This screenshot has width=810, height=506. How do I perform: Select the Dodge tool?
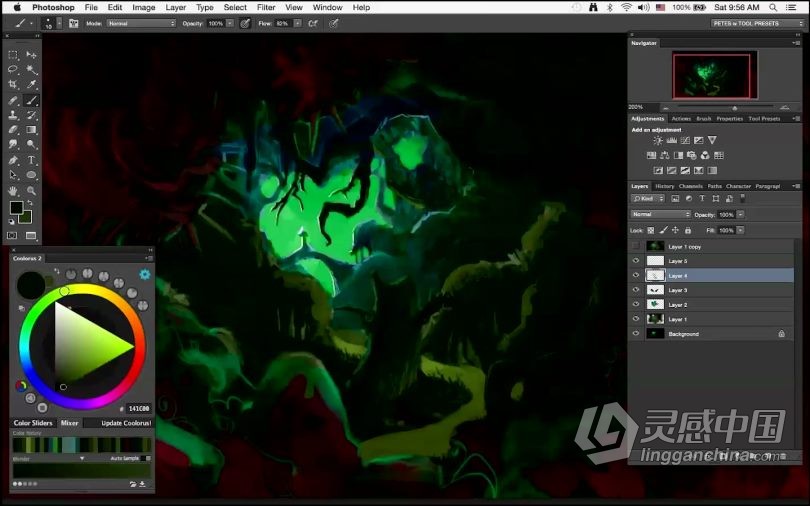[x=31, y=145]
